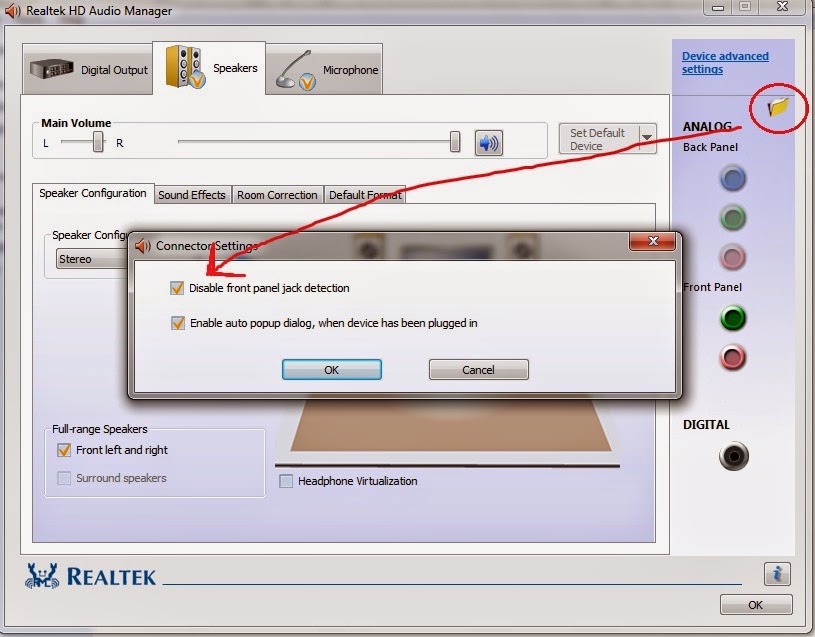Viewport: 815px width, 637px height.
Task: Enable Headphone Virtualization
Action: click(x=286, y=481)
